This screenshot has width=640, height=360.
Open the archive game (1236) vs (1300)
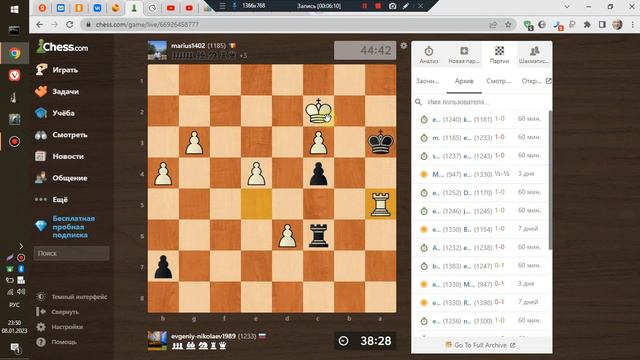(x=480, y=321)
